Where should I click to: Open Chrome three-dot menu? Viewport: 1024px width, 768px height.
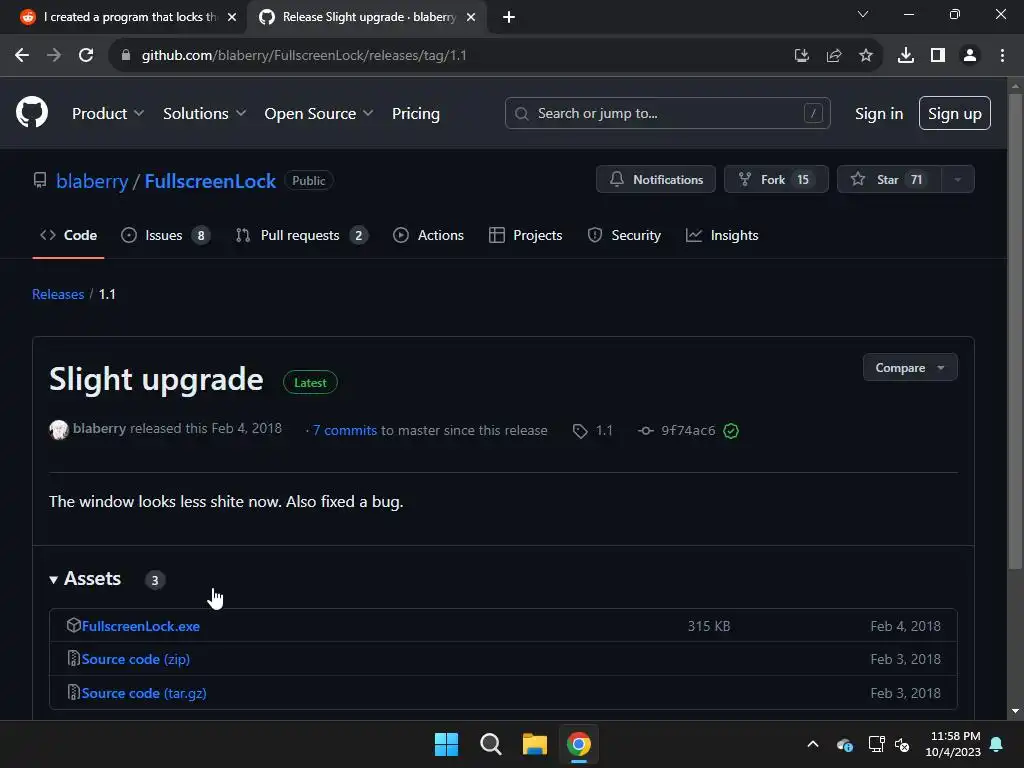[x=1002, y=56]
